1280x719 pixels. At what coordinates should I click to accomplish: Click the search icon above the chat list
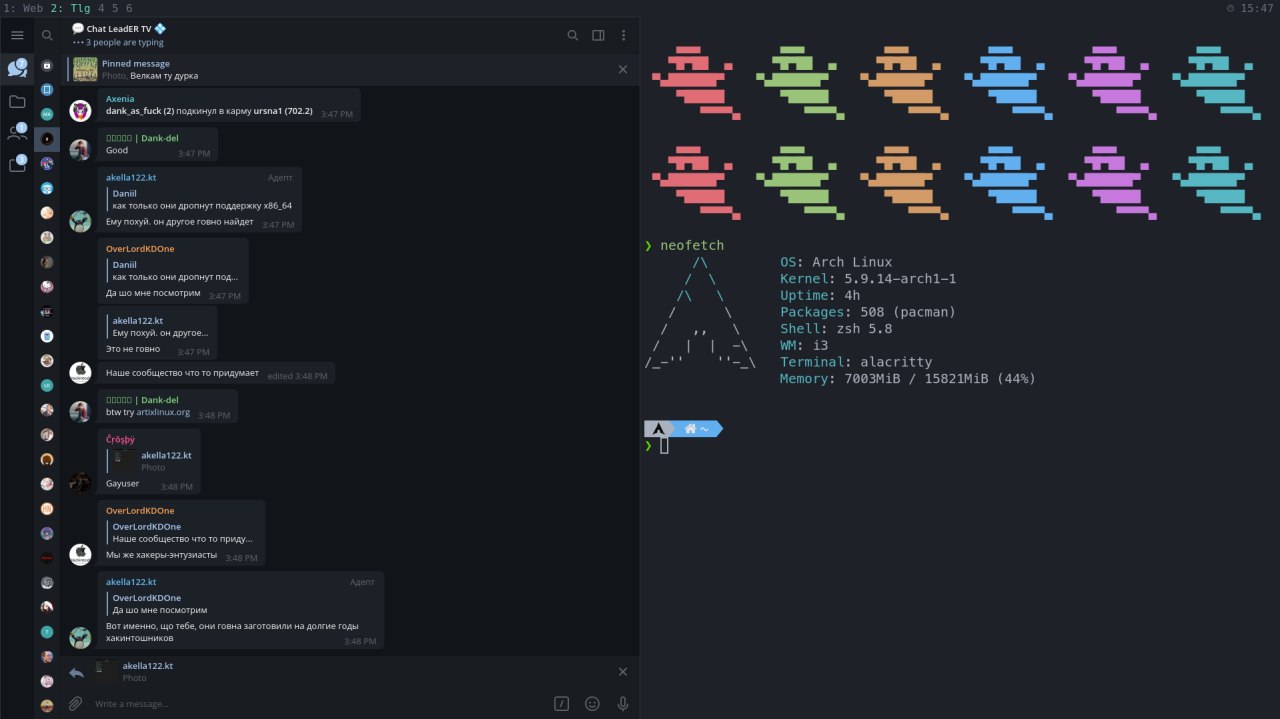[47, 35]
